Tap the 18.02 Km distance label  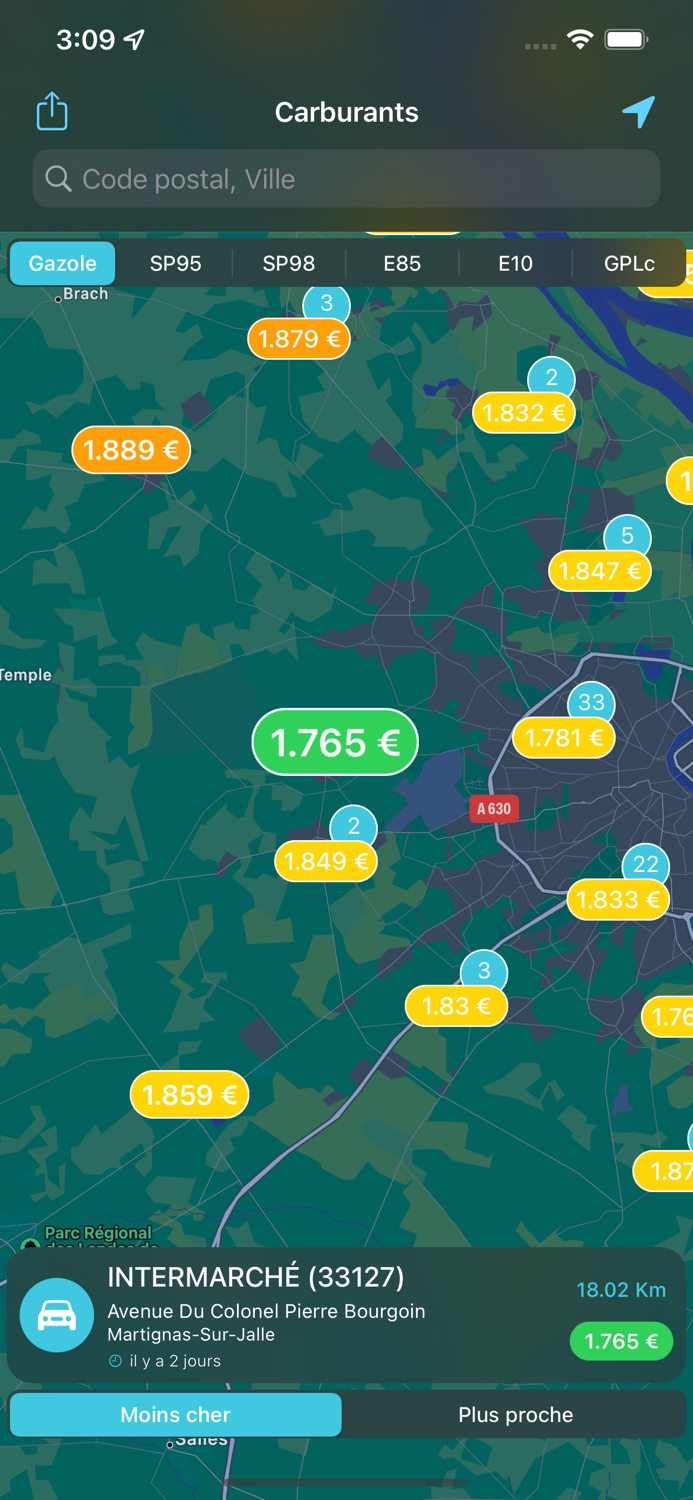(621, 1290)
